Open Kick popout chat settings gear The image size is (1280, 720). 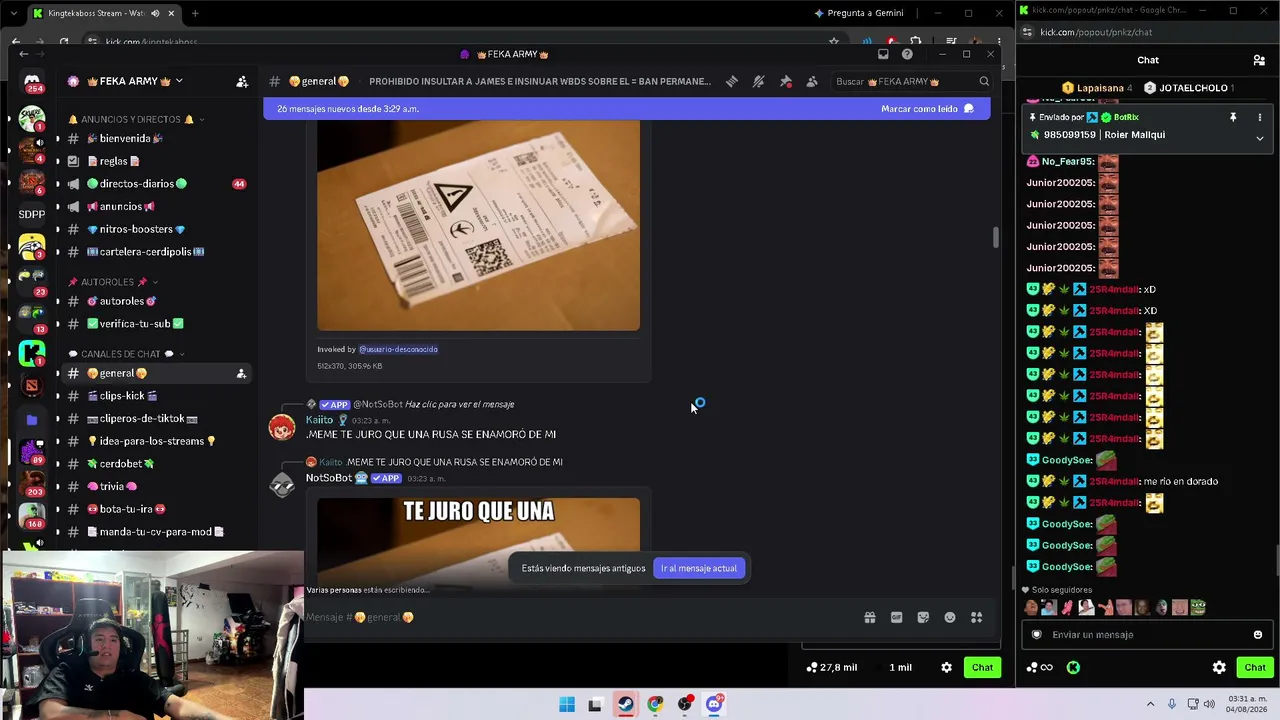1219,667
